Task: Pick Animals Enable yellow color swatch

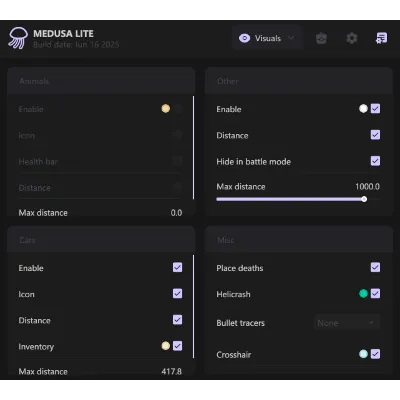Action: [166, 109]
